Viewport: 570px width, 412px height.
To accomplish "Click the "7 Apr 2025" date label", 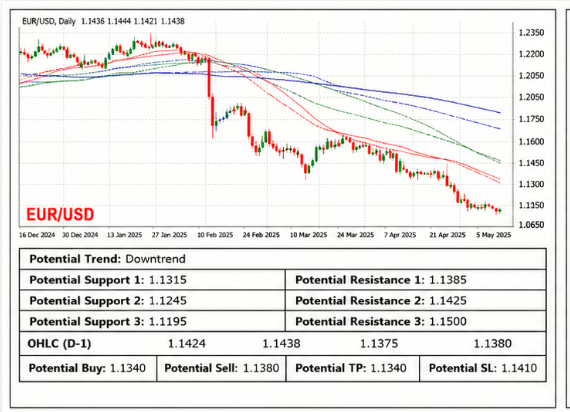I will point(400,235).
